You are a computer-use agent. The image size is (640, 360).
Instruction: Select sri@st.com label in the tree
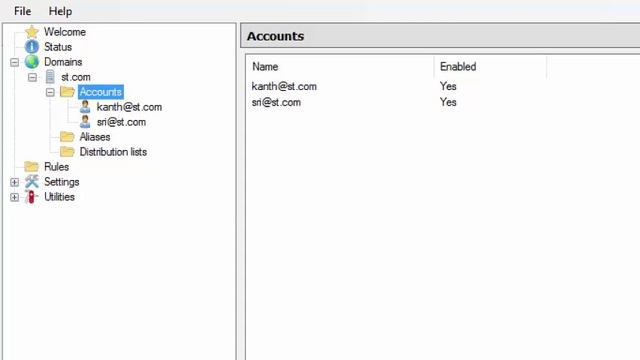(121, 122)
